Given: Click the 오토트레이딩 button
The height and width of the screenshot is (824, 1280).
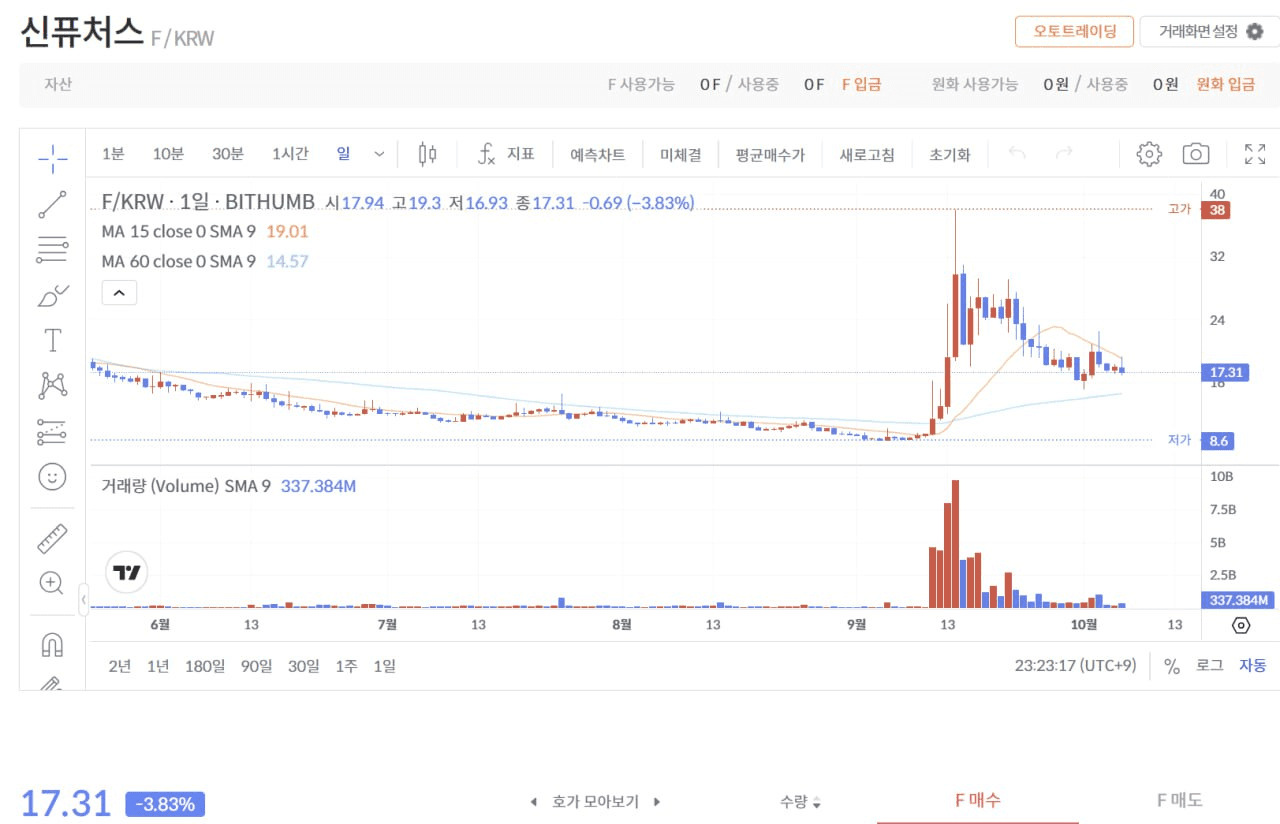Looking at the screenshot, I should (1074, 31).
